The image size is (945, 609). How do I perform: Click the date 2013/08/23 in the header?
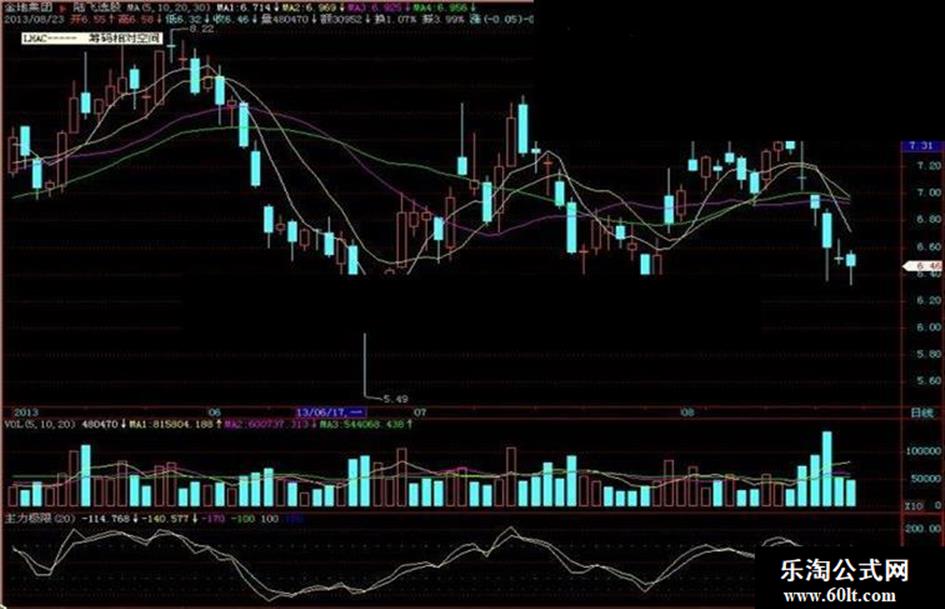[34, 19]
